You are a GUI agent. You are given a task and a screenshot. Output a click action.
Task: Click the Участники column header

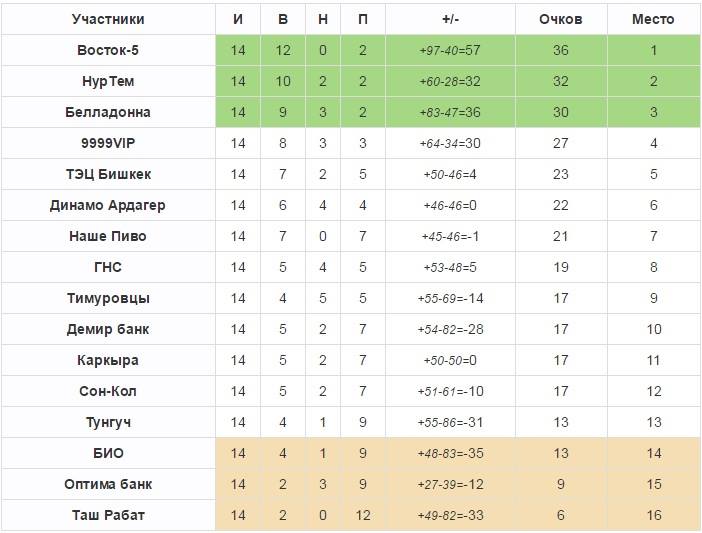click(x=108, y=19)
